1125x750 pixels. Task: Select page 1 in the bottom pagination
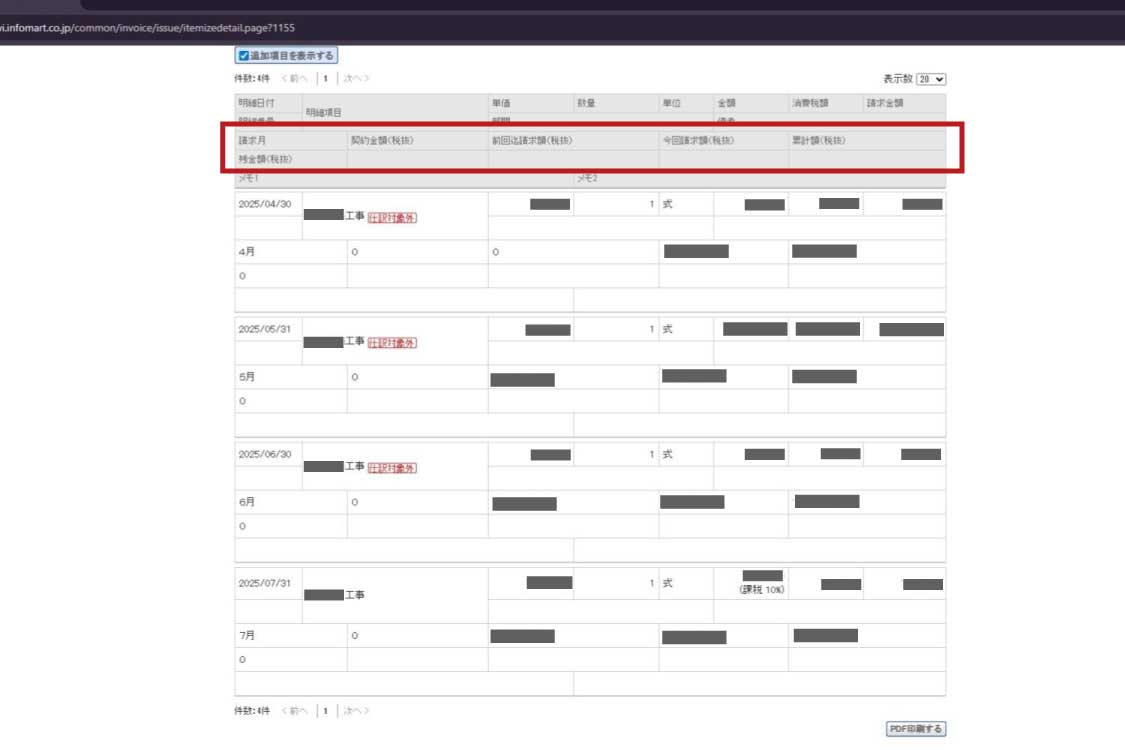pos(325,711)
